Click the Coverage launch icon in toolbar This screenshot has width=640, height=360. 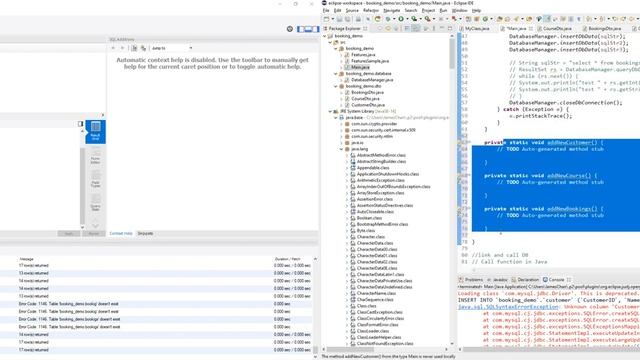pos(414,19)
